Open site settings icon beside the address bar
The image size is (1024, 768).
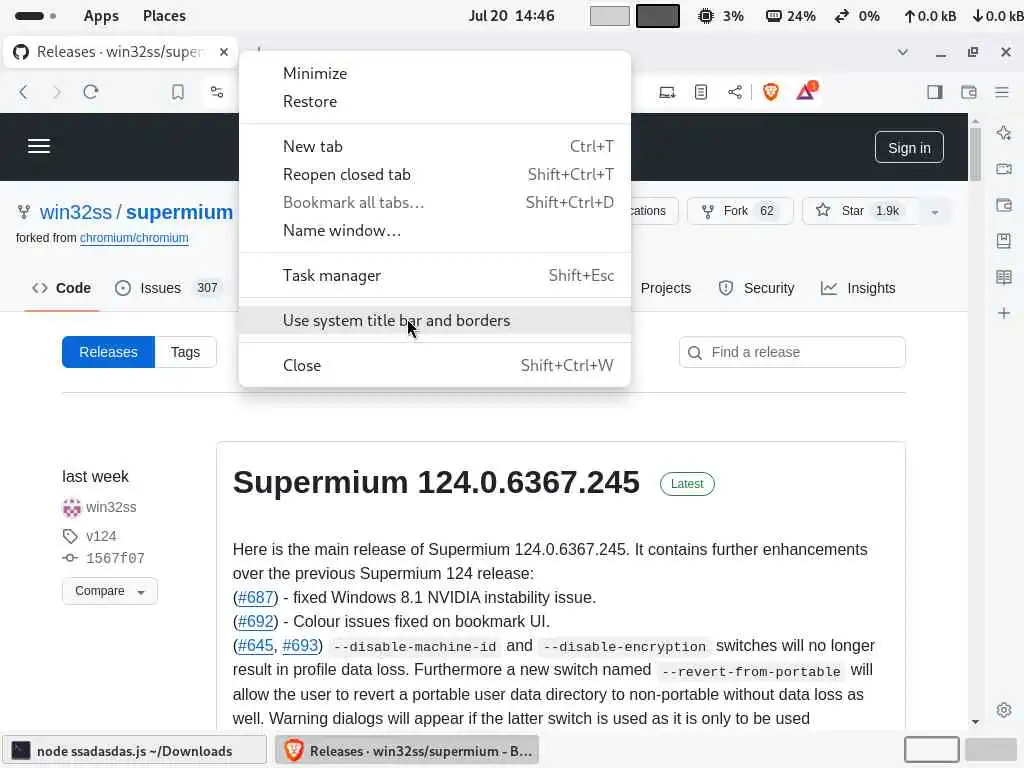coord(217,92)
